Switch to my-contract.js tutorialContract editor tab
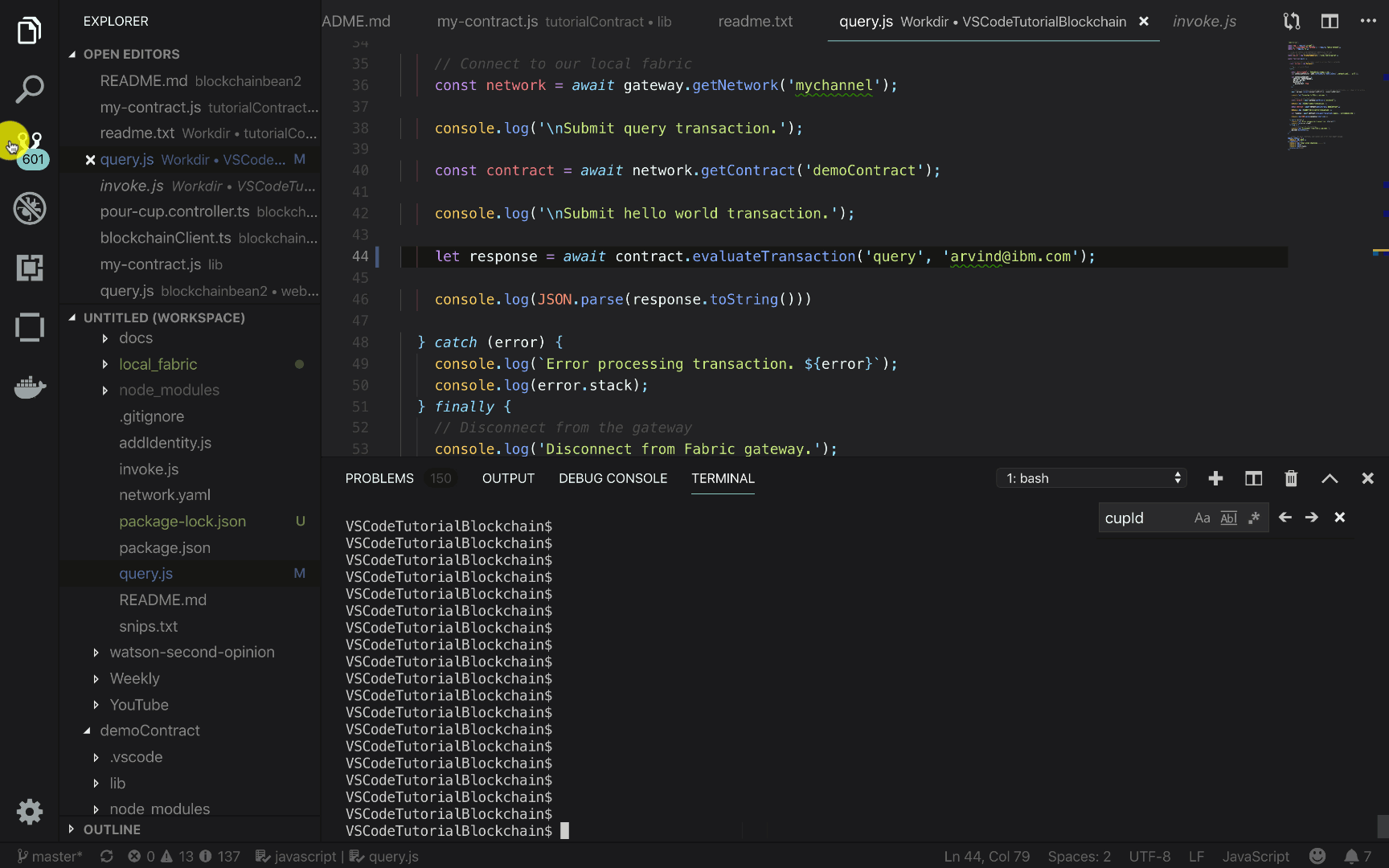This screenshot has width=1389, height=868. pyautogui.click(x=554, y=22)
